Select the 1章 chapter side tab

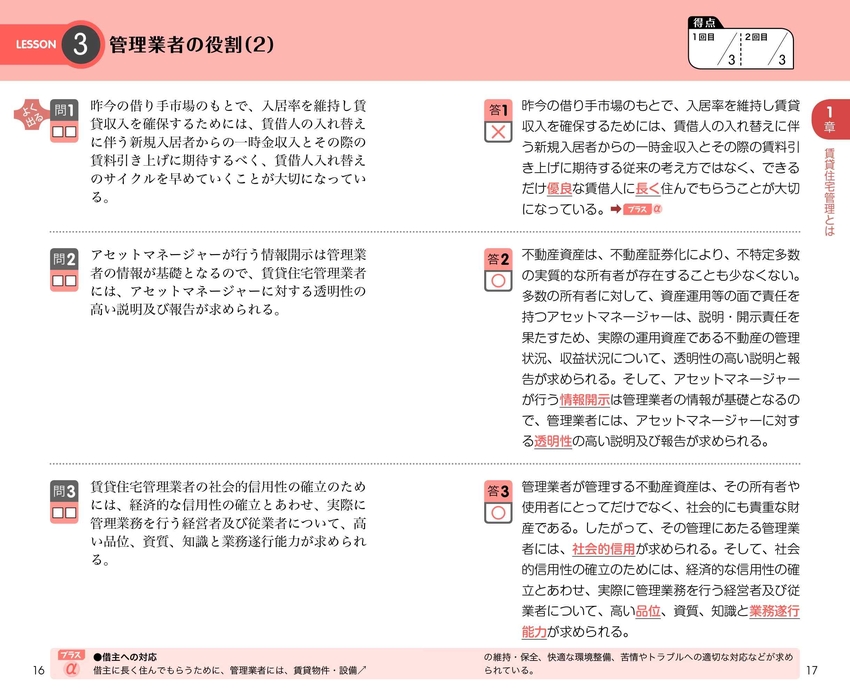pyautogui.click(x=830, y=119)
